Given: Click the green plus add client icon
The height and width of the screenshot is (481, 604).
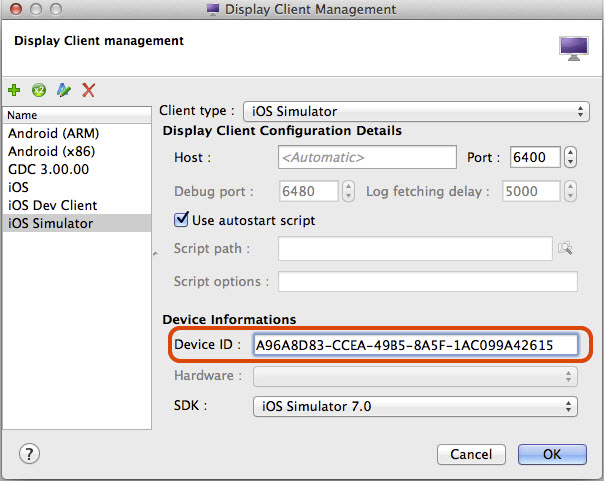Looking at the screenshot, I should click(15, 90).
